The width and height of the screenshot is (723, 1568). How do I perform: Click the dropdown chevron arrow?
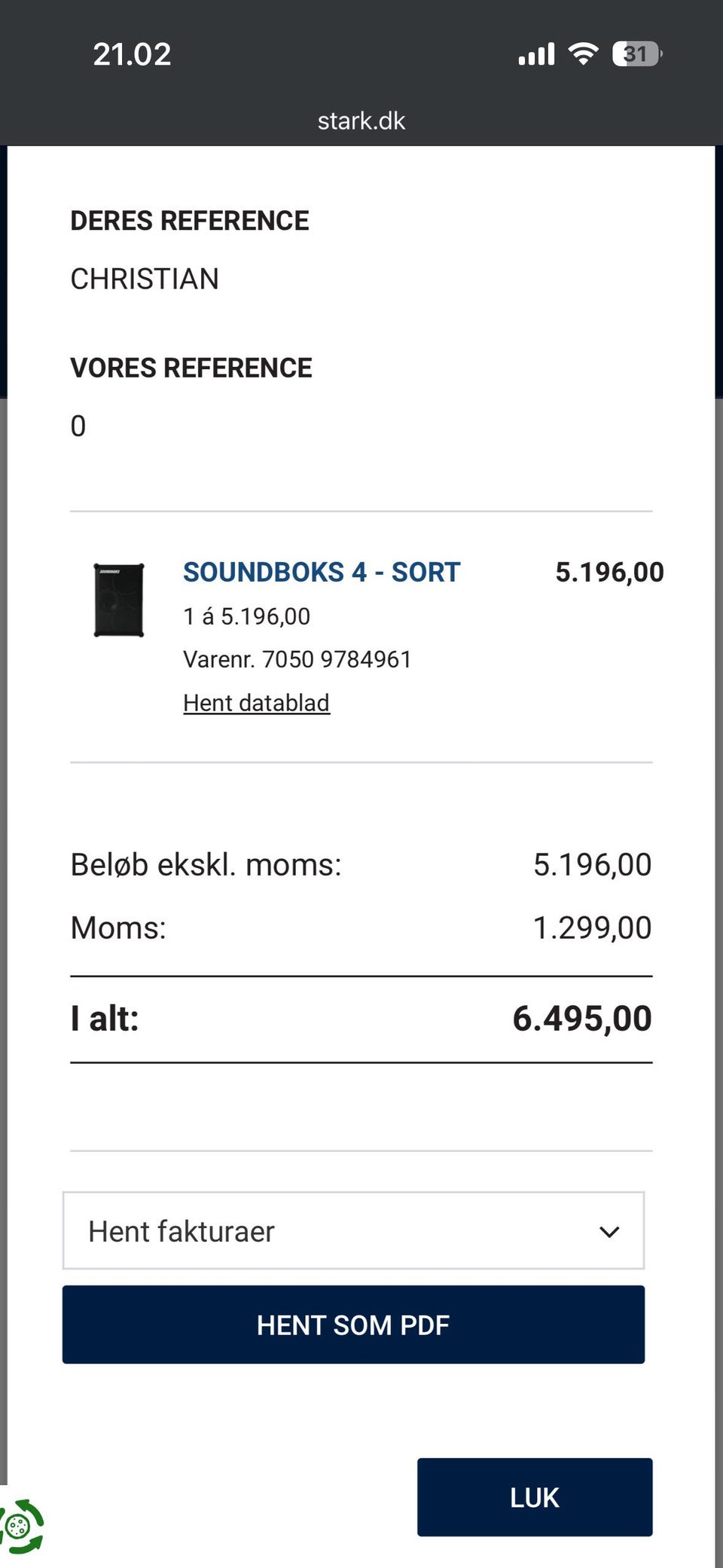coord(609,1231)
